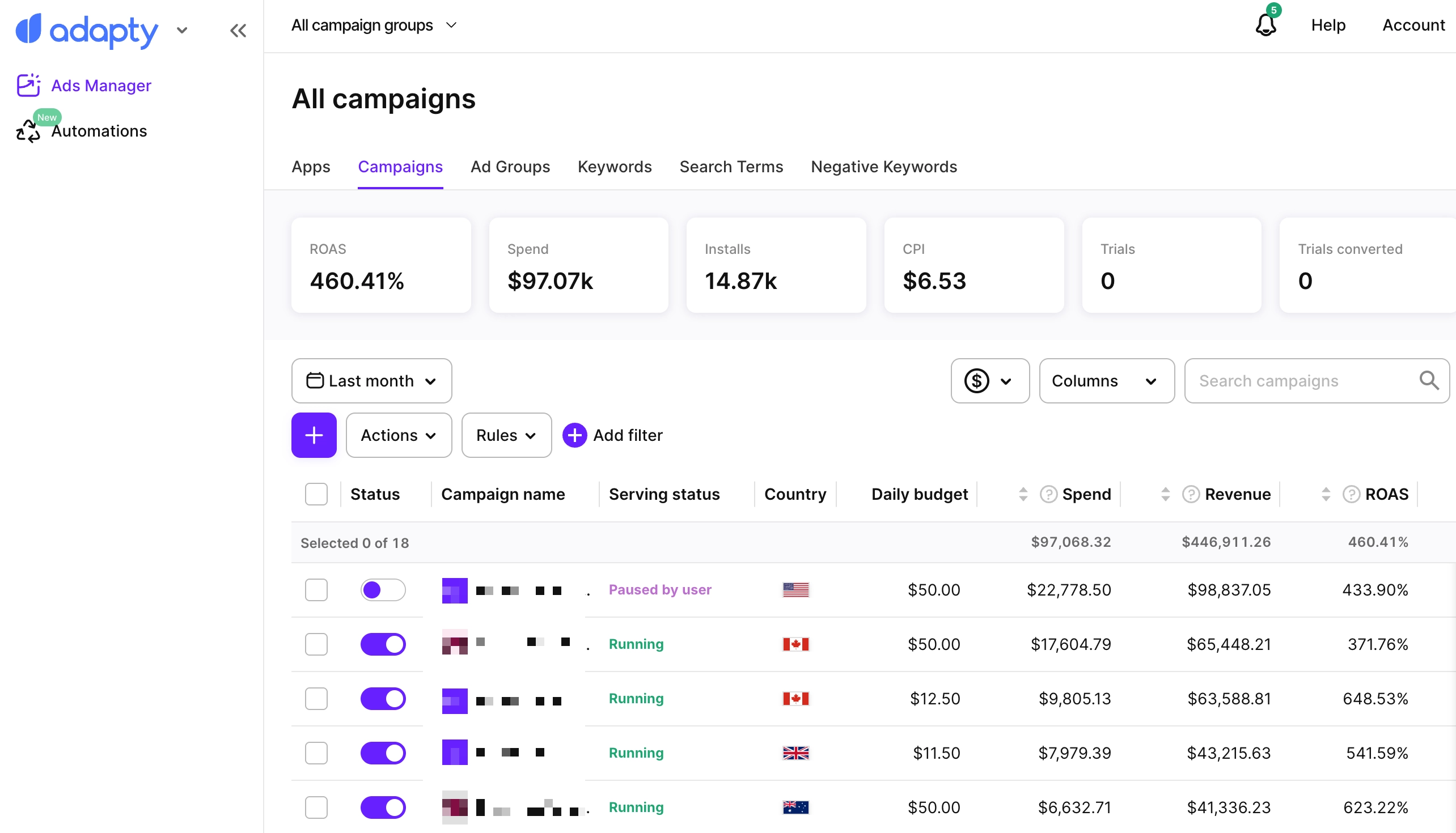Disable the United Kingdom campaign toggle

click(x=383, y=753)
